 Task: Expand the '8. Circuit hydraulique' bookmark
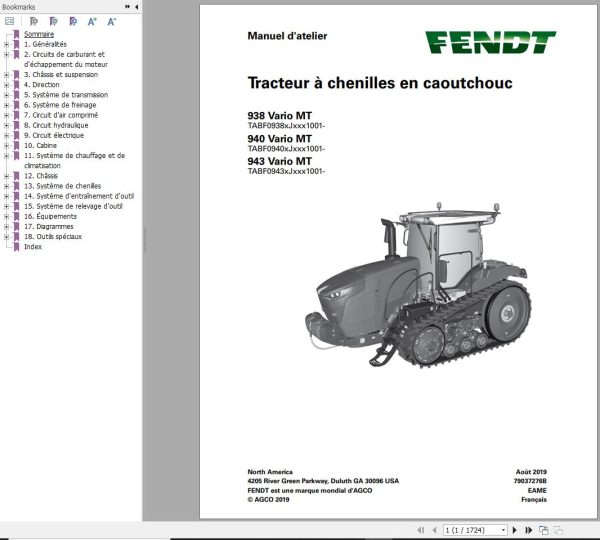tap(6, 125)
